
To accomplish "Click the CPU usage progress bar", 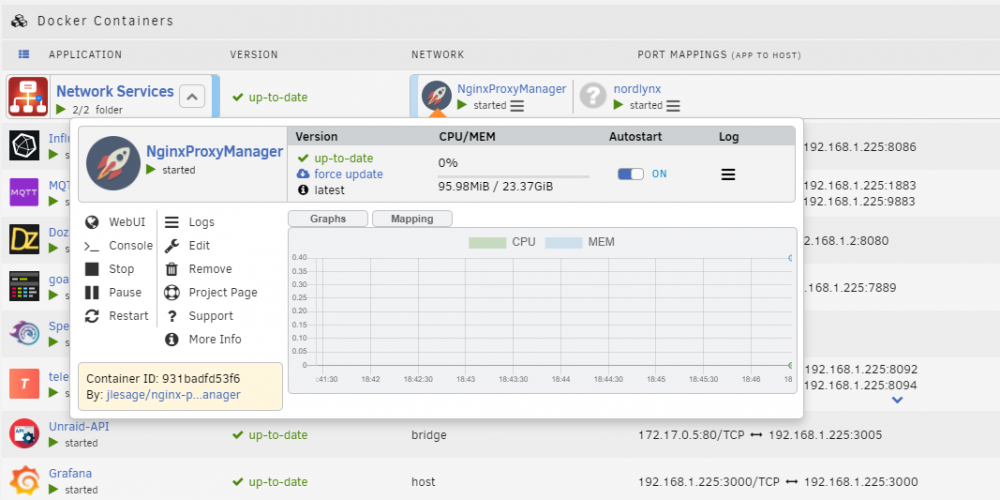I will point(513,176).
